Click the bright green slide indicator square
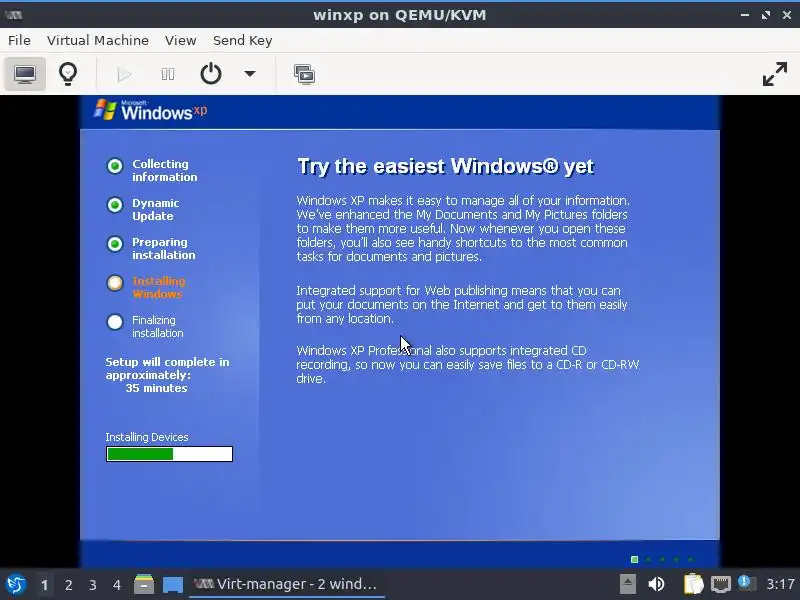The image size is (800, 600). coord(634,560)
